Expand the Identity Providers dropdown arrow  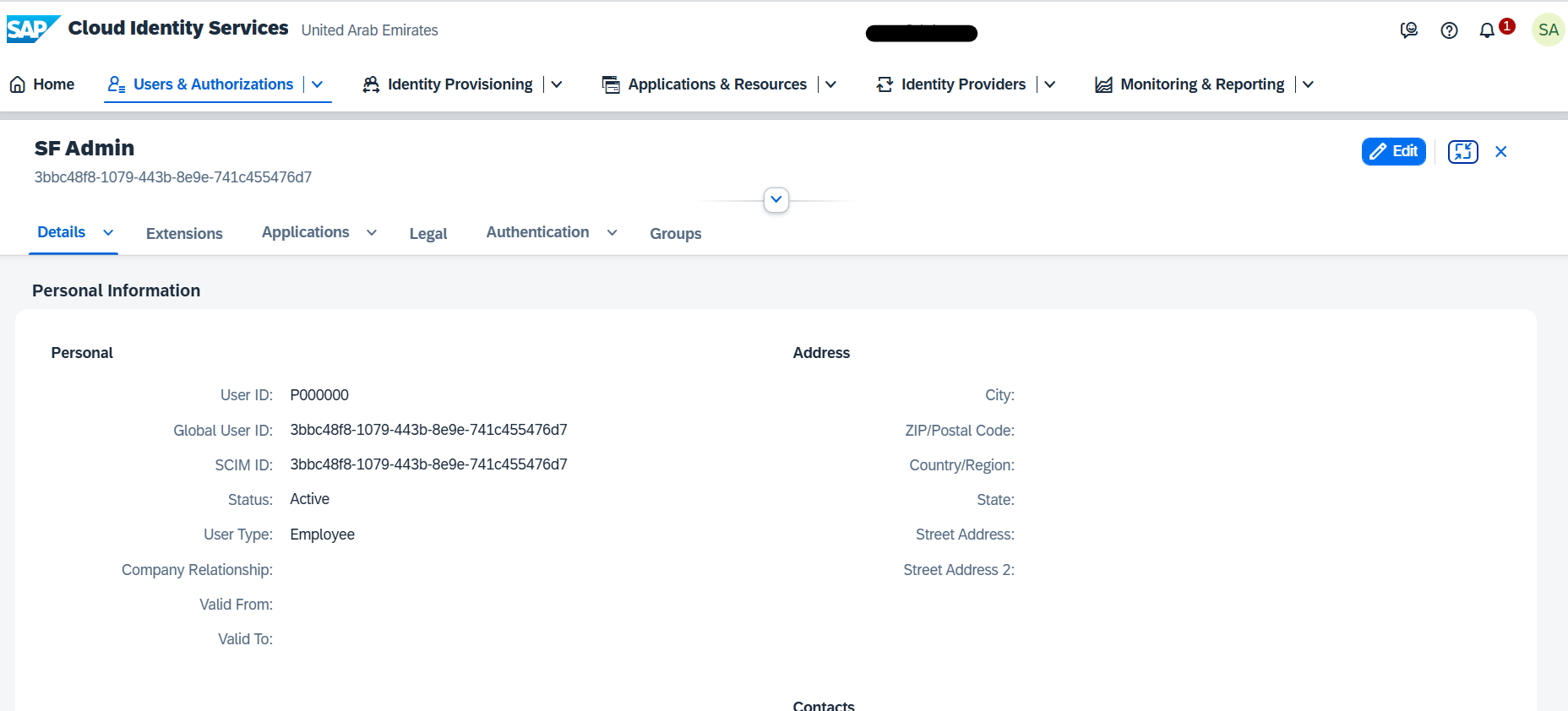1049,84
